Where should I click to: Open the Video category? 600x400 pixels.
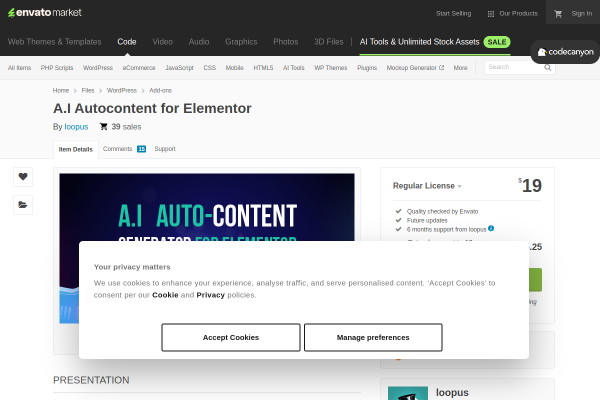(163, 42)
